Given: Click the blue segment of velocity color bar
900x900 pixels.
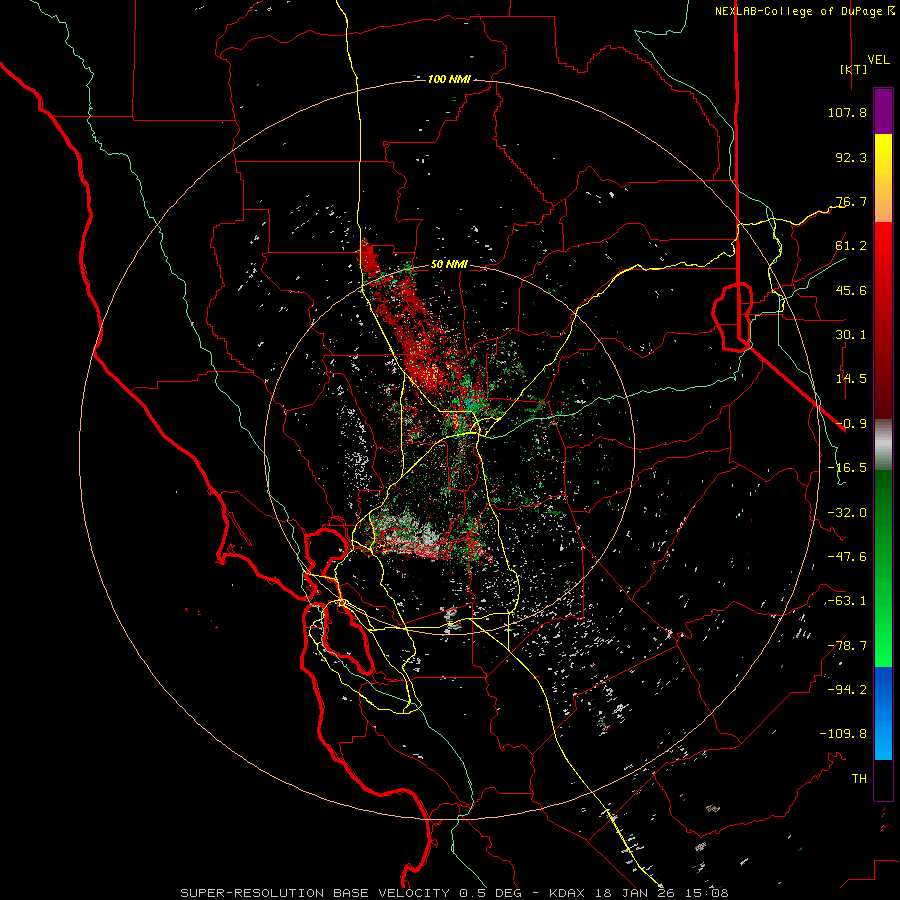Looking at the screenshot, I should (x=883, y=713).
